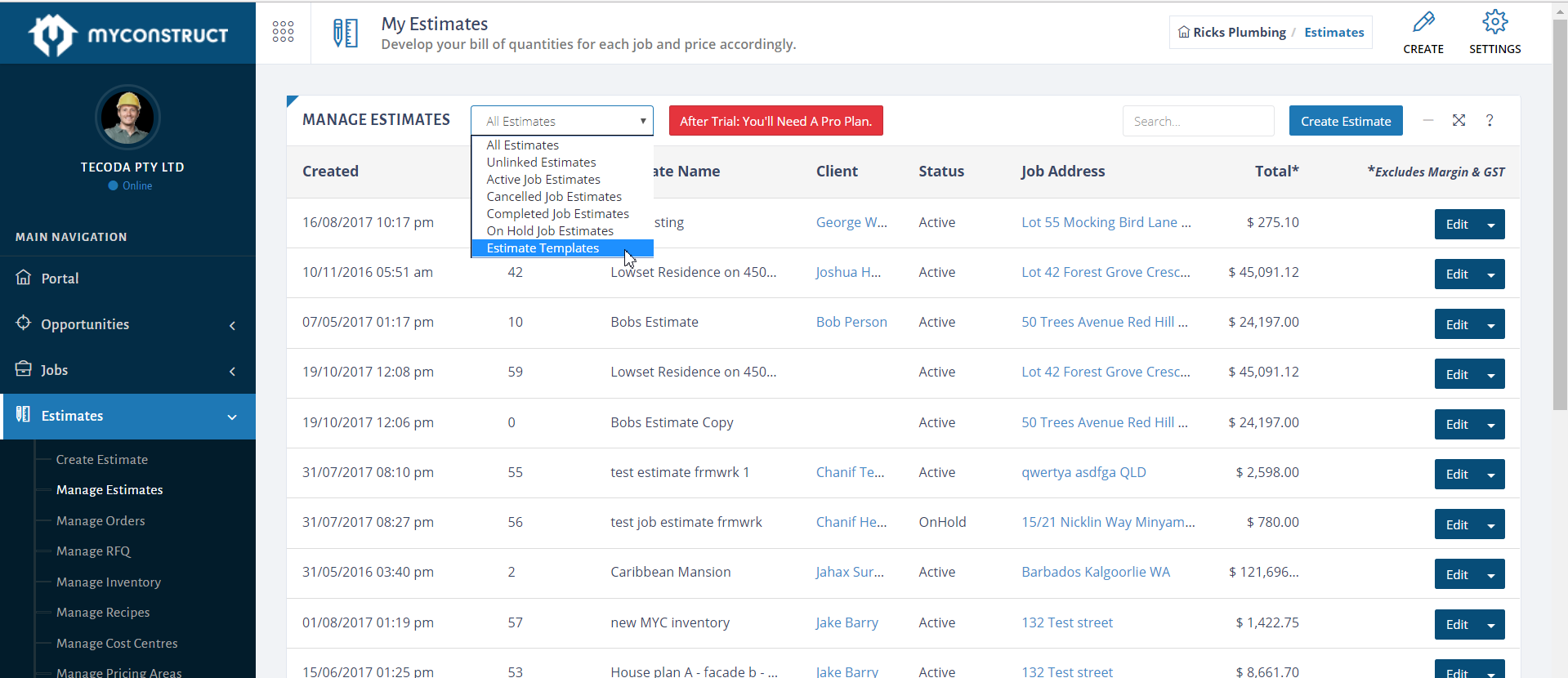
Task: Open 15/21 Nicklin Way Minyam address link
Action: tap(1108, 522)
